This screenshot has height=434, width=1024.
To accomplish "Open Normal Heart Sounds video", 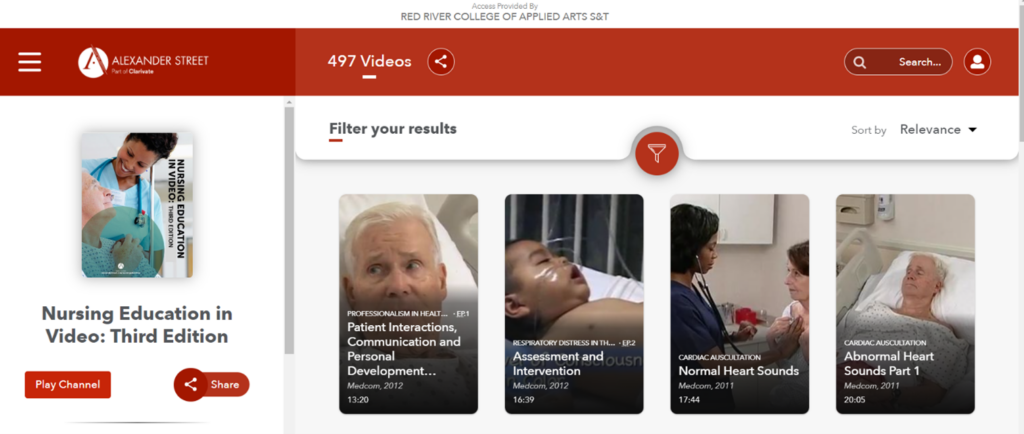I will click(x=740, y=304).
